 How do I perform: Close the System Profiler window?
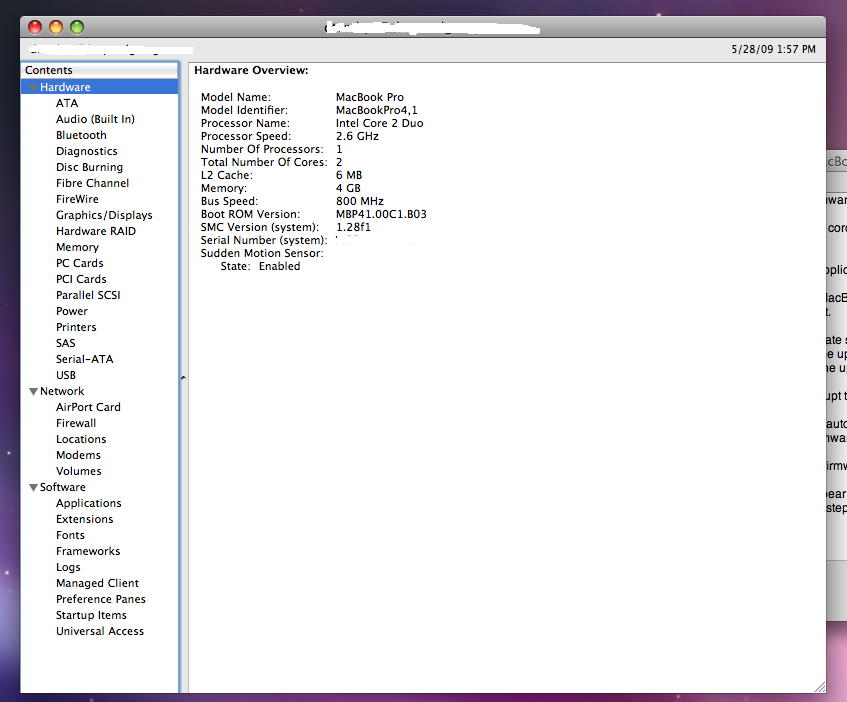coord(35,27)
